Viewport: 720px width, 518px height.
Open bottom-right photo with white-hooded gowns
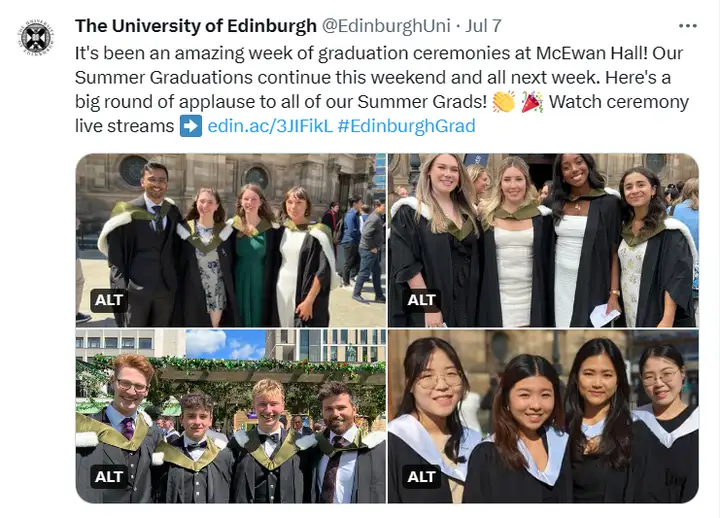coord(543,416)
